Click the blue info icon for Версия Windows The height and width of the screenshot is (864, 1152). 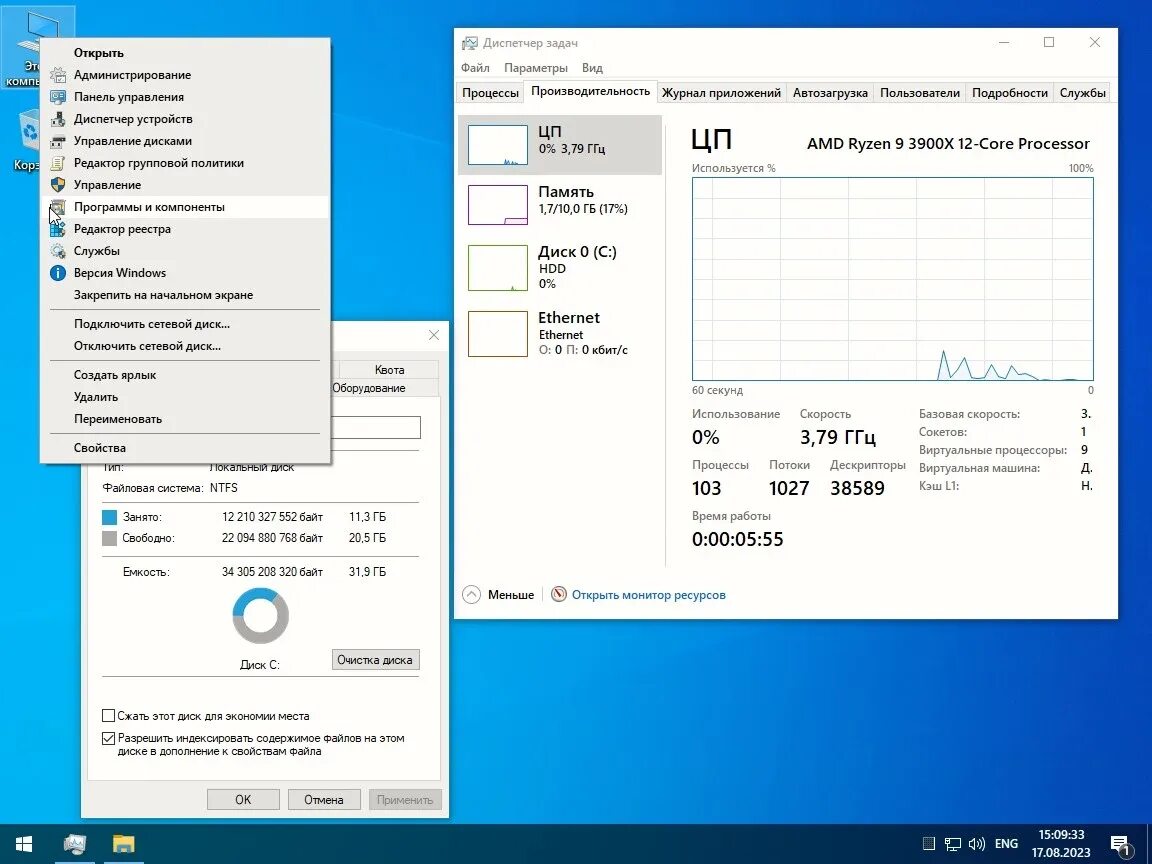(x=57, y=273)
